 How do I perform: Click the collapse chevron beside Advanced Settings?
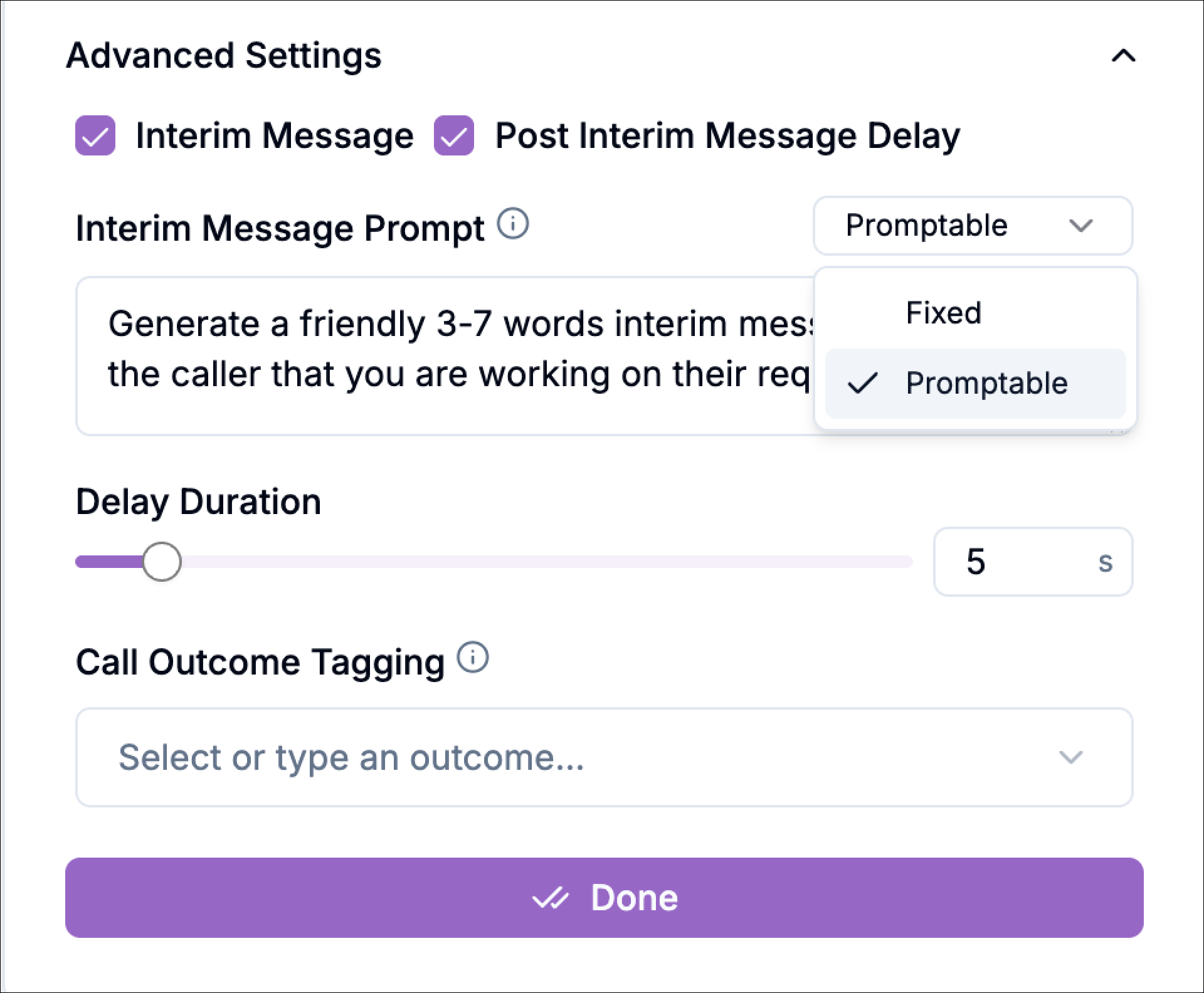point(1123,56)
